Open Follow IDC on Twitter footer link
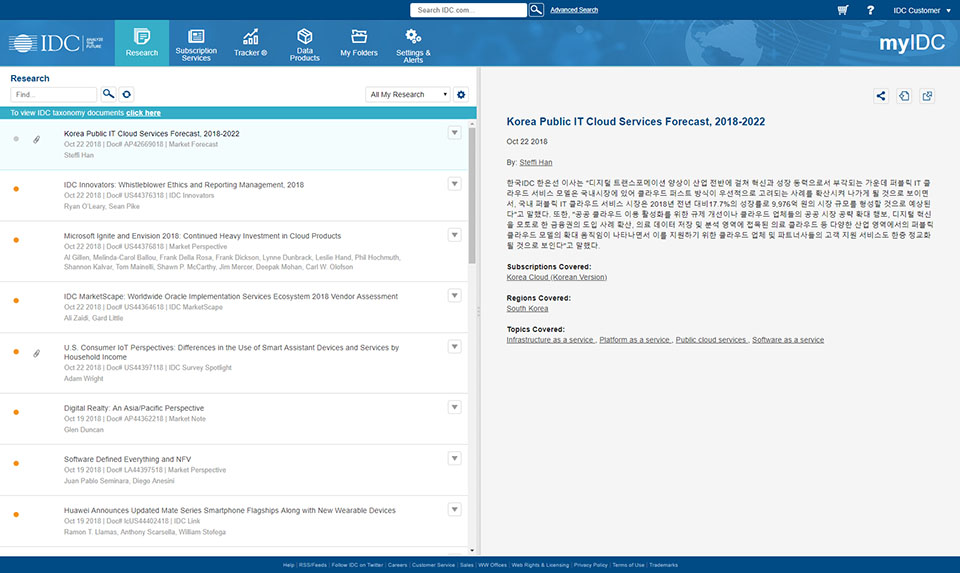The width and height of the screenshot is (960, 573). pos(357,565)
